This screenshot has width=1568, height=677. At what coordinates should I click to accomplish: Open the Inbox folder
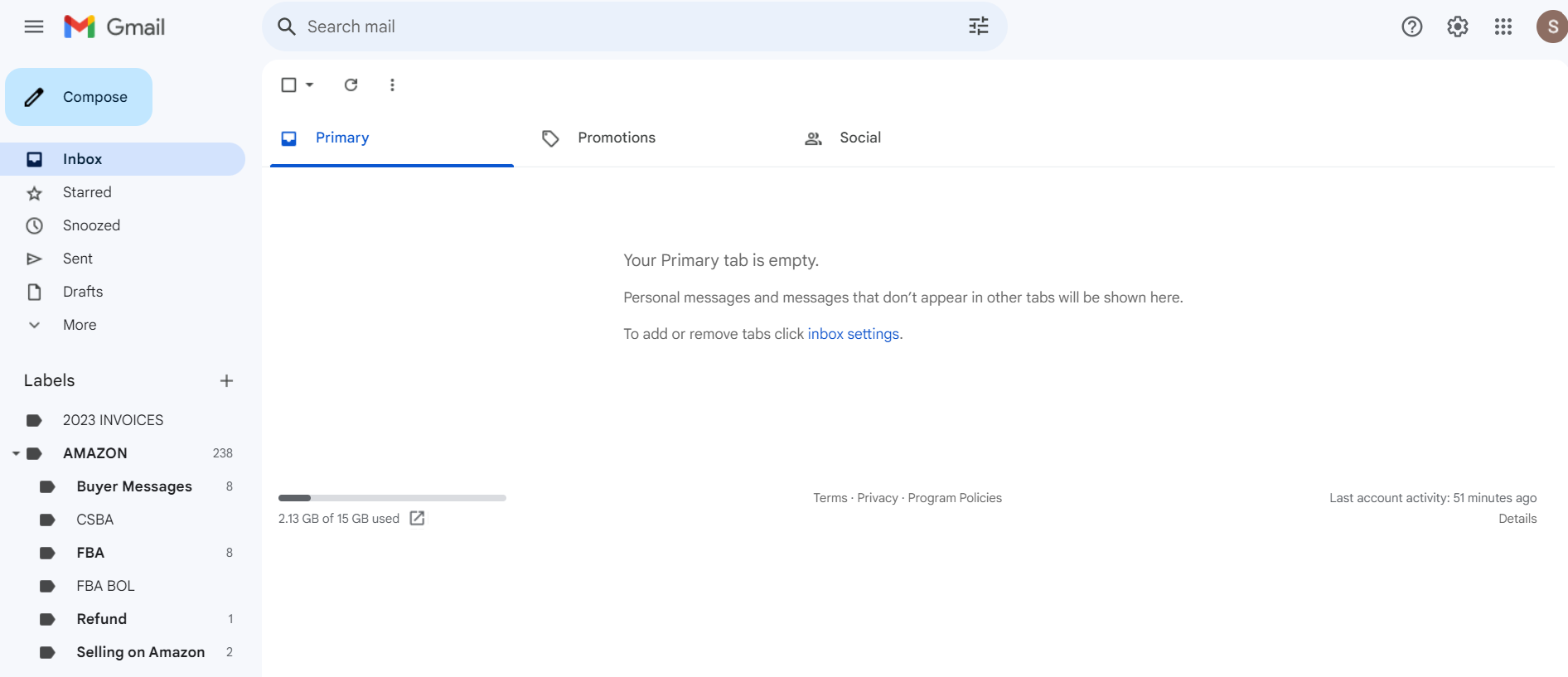(123, 159)
